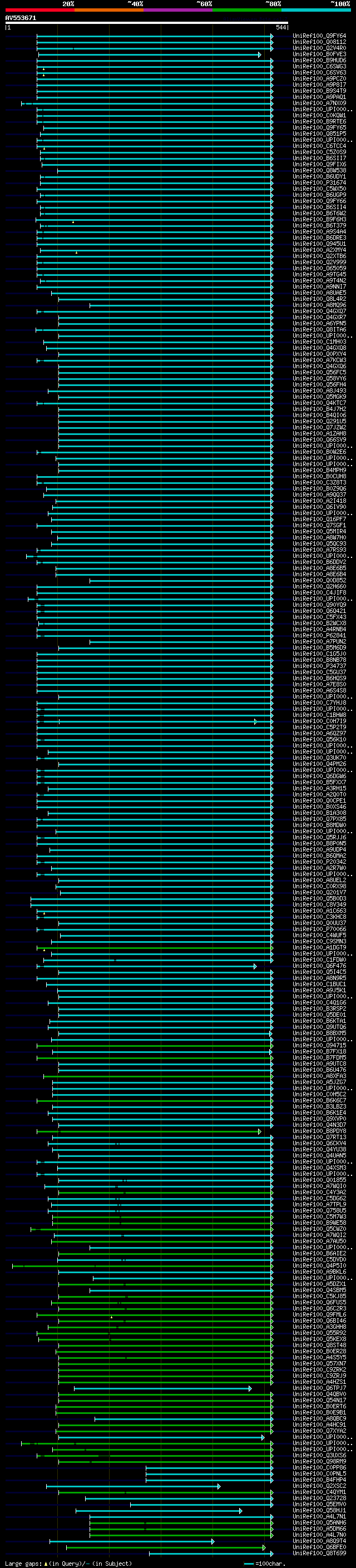The image size is (356, 1568).
Task: Click the UniRef100_B7FDM5 entry
Action: [319, 1058]
